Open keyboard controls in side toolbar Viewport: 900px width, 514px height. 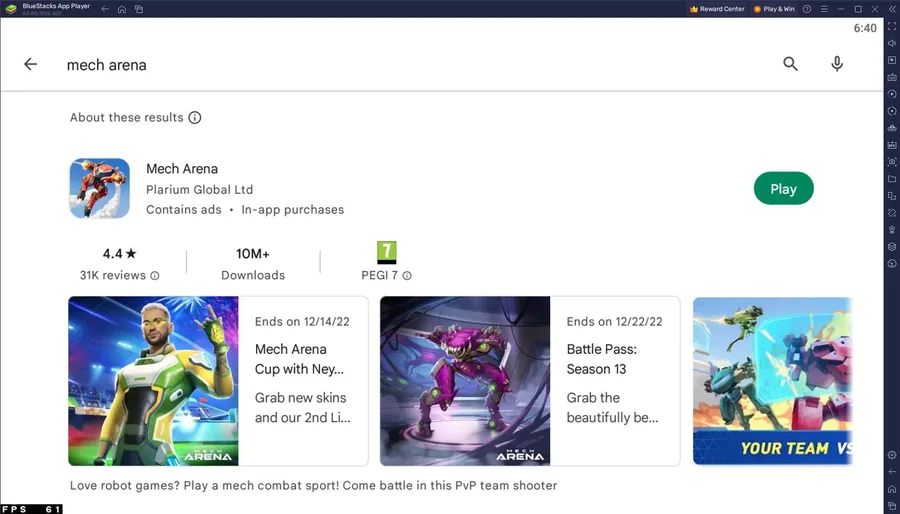point(892,77)
